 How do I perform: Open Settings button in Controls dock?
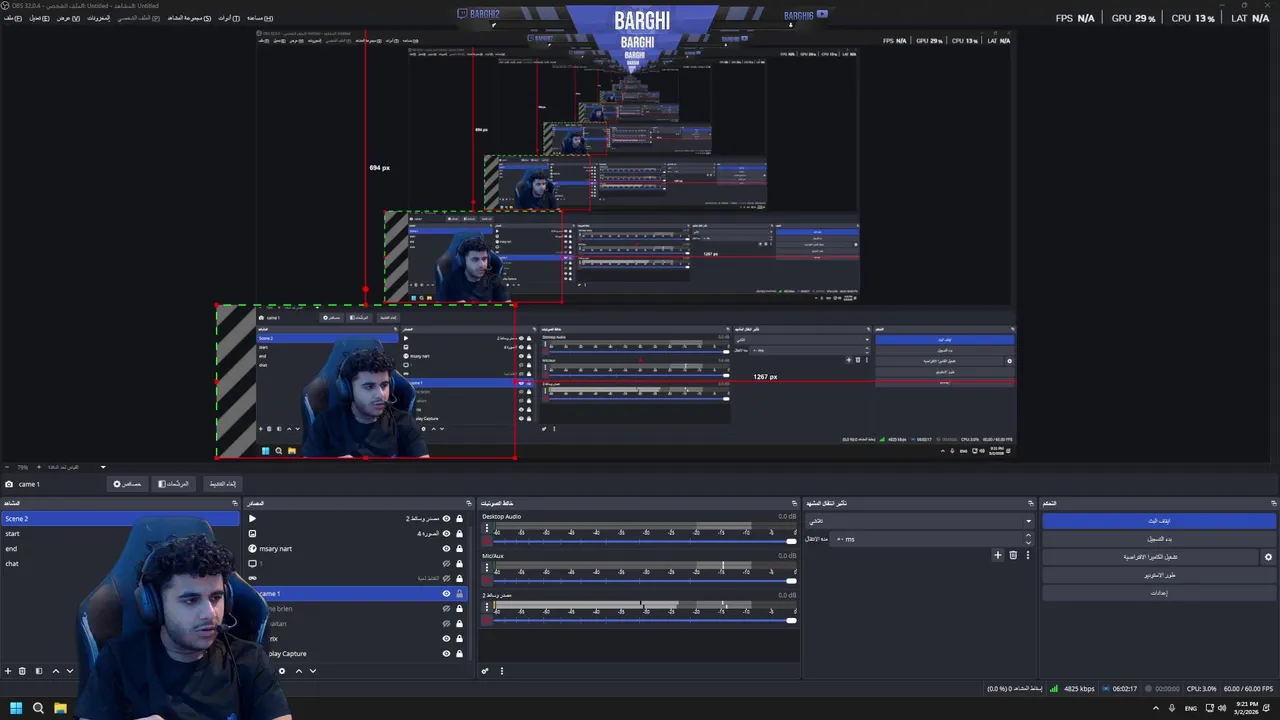pos(1159,593)
